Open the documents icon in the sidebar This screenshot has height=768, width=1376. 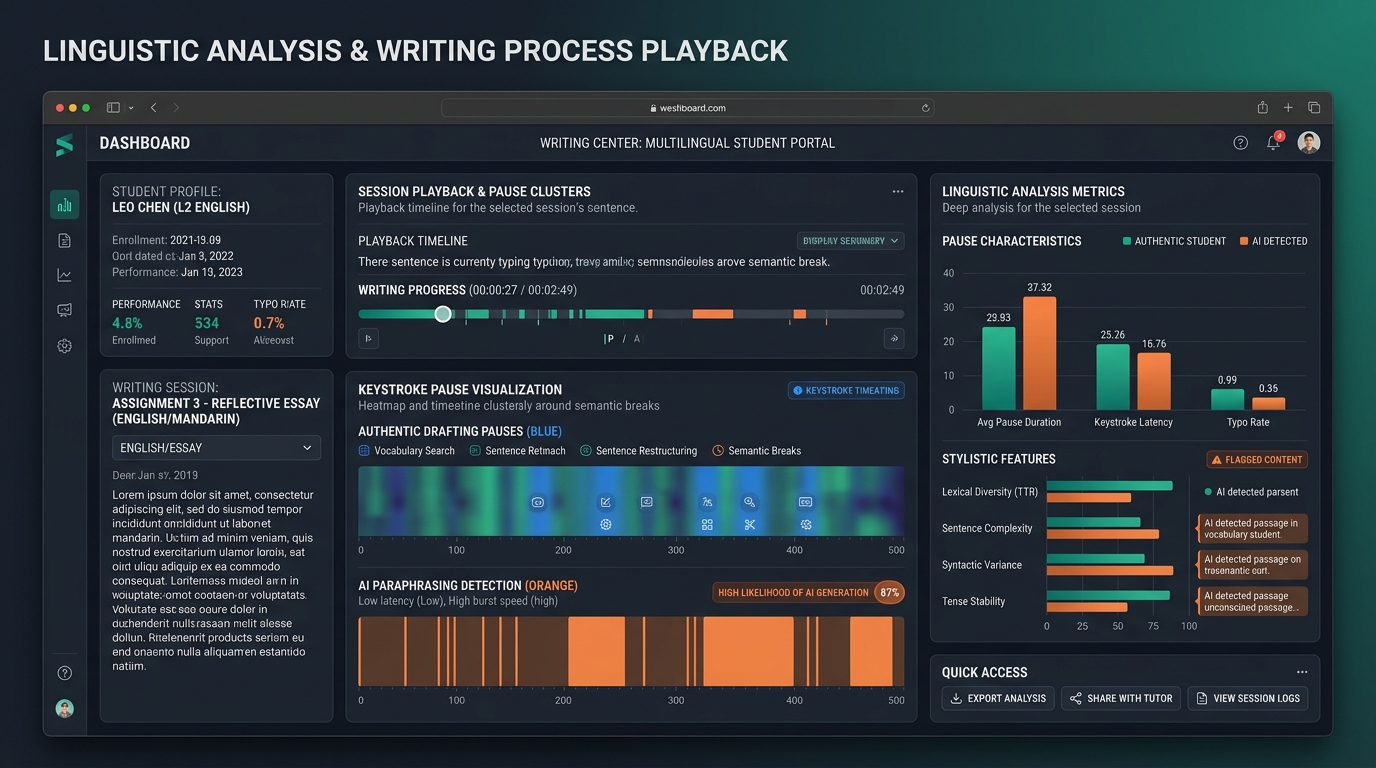[x=65, y=240]
